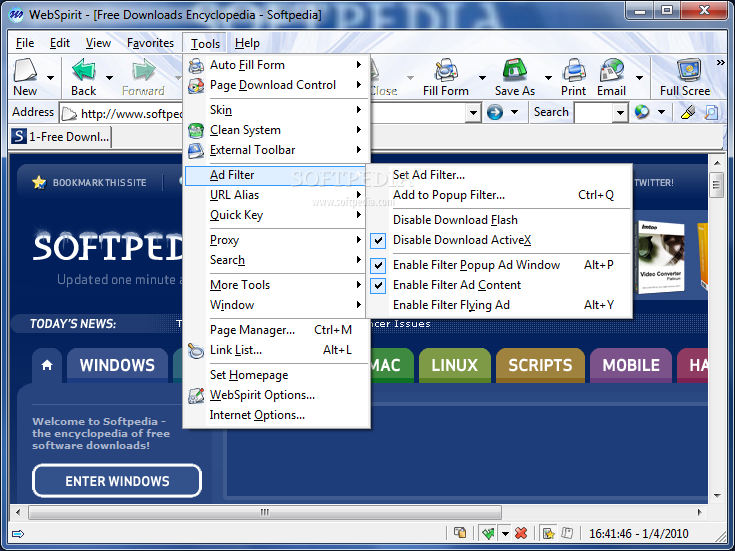Image resolution: width=735 pixels, height=551 pixels.
Task: Choose Add to Popup Filter...
Action: click(x=500, y=195)
